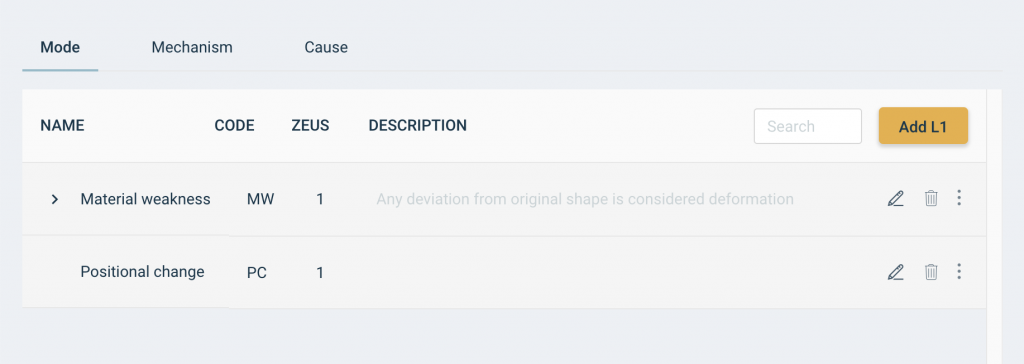The width and height of the screenshot is (1024, 364).
Task: Delete the Positional change row via trash icon
Action: [931, 272]
